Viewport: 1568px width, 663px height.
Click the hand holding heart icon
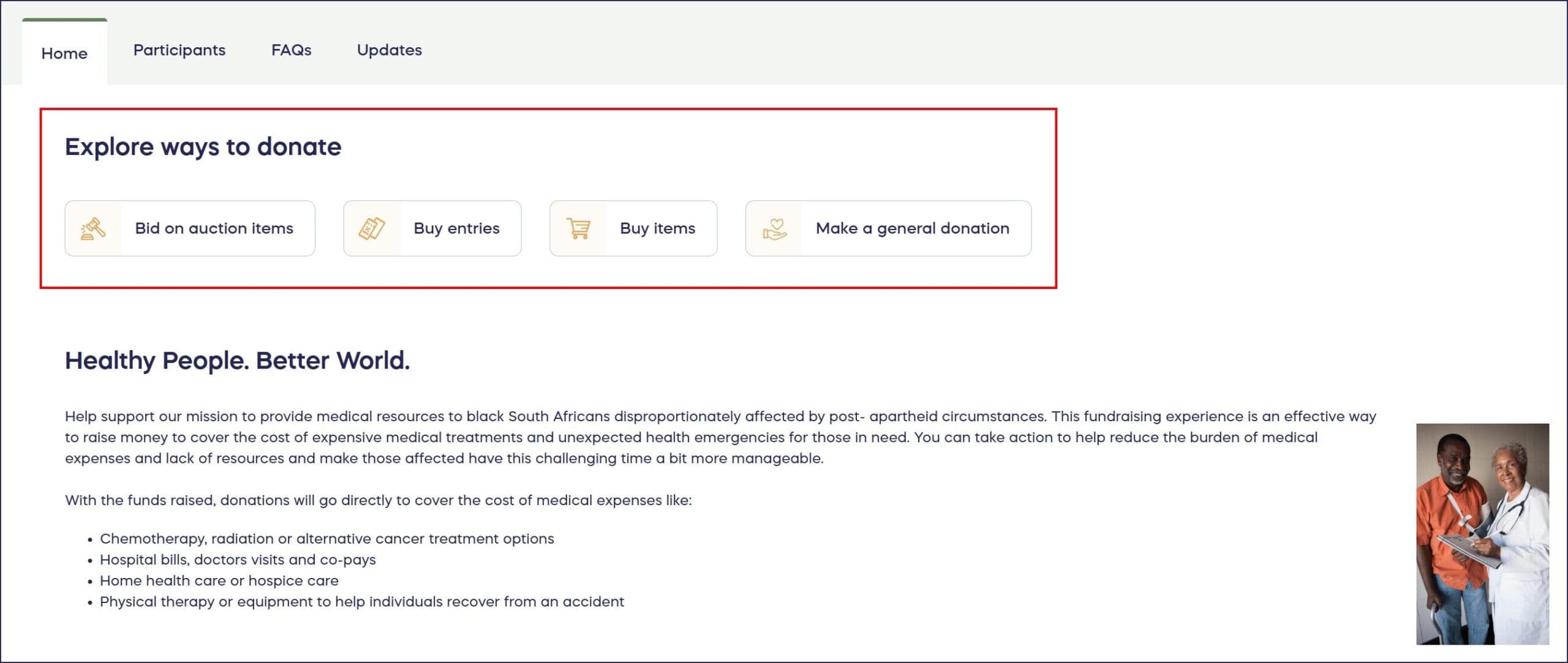774,228
